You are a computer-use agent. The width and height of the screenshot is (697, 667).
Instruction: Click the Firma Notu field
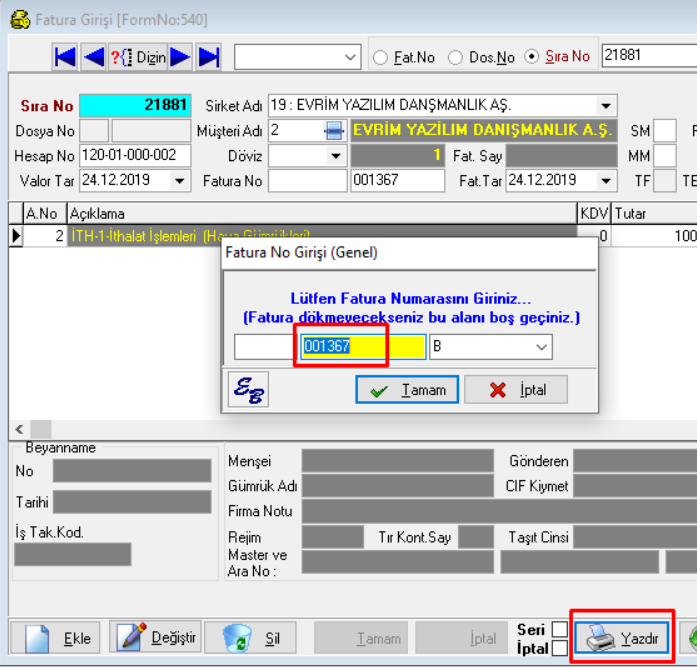(500, 511)
